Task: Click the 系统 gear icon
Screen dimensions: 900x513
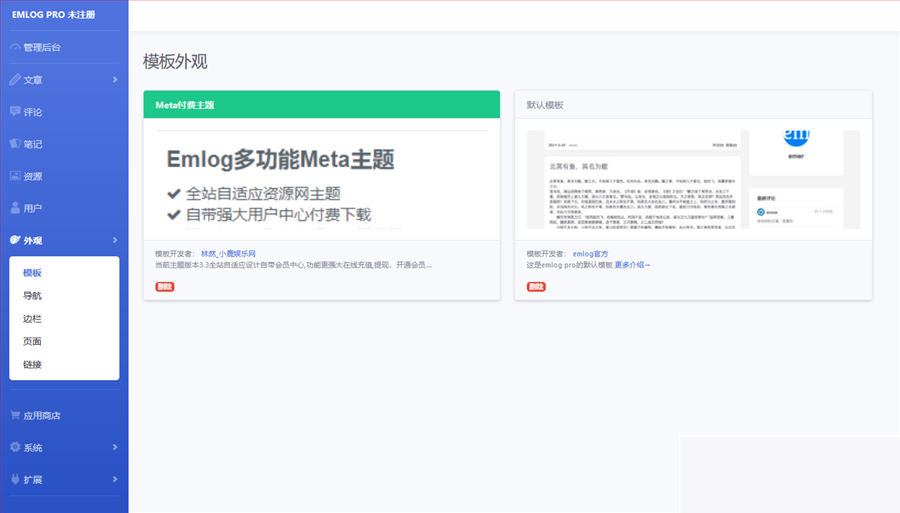Action: point(15,447)
